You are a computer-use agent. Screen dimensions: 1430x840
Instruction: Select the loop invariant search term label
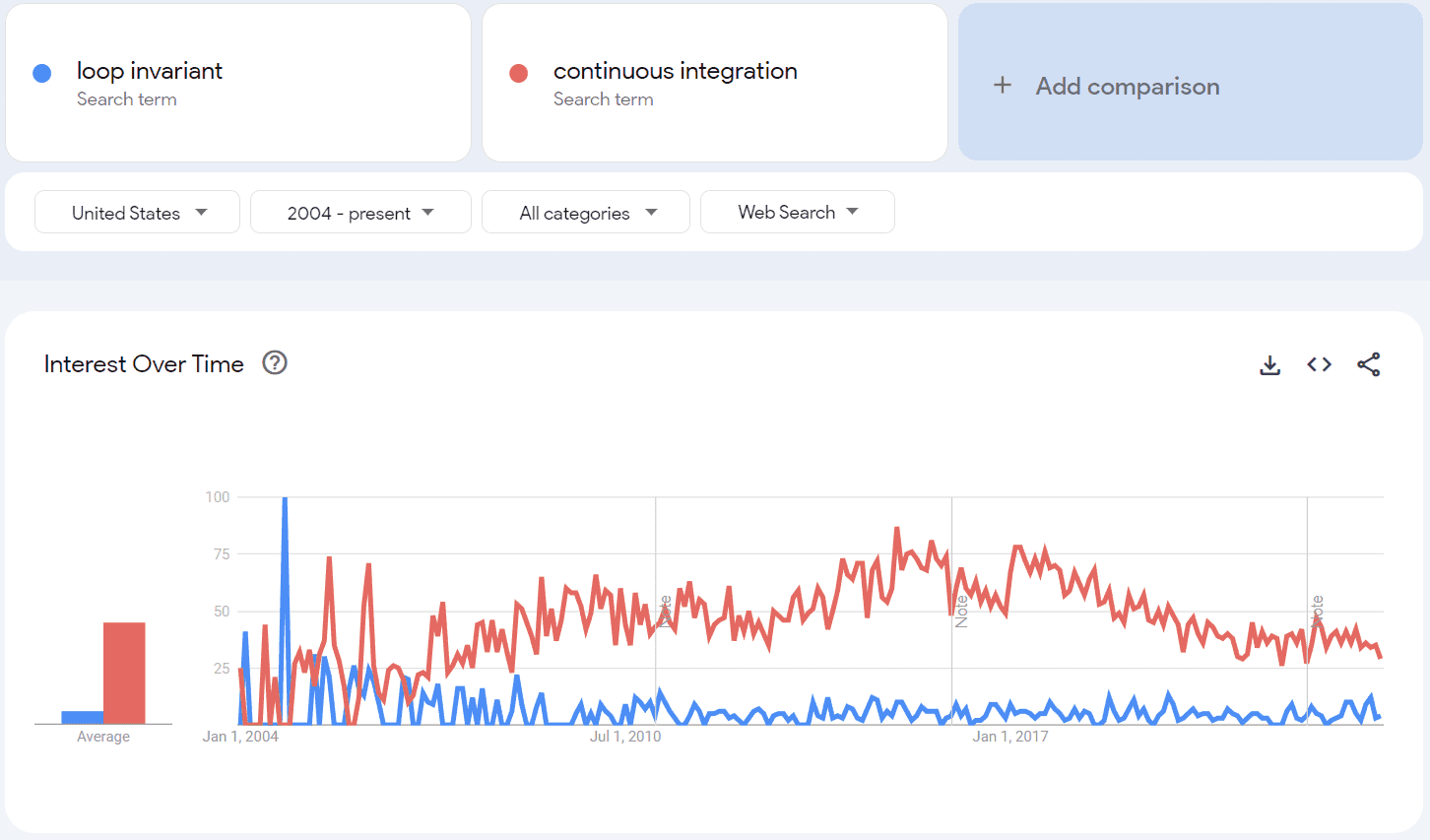click(150, 71)
